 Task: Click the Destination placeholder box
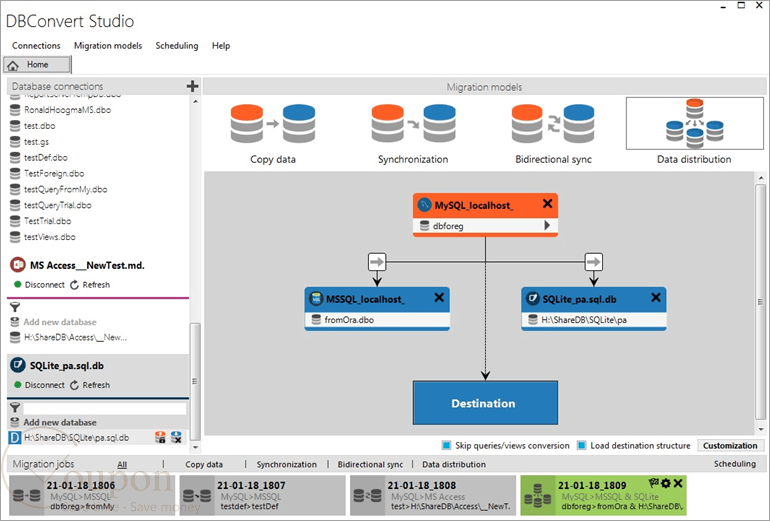[x=485, y=403]
